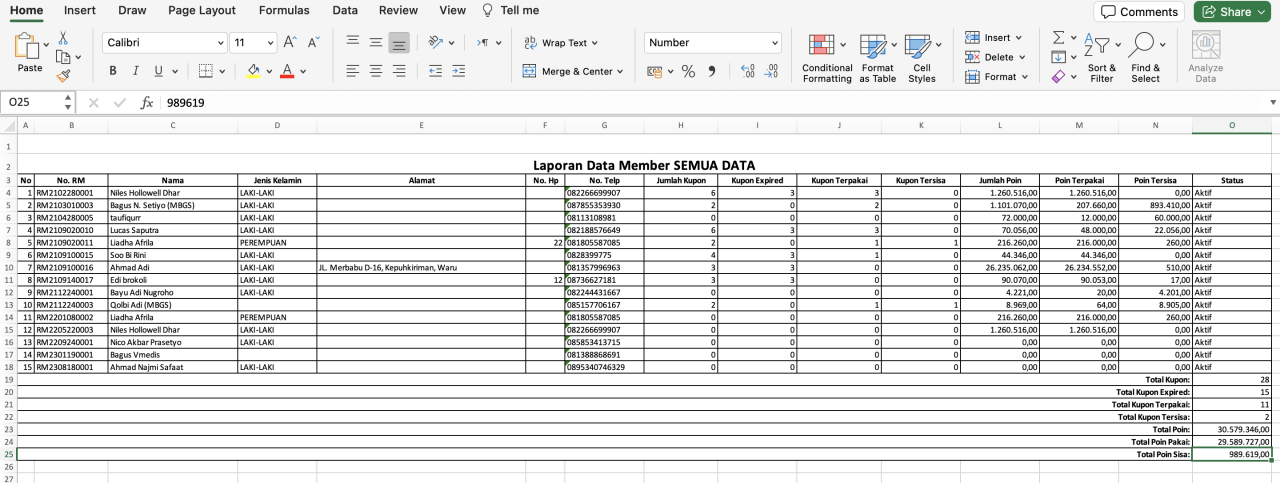Align text to top
The height and width of the screenshot is (483, 1280).
click(352, 42)
